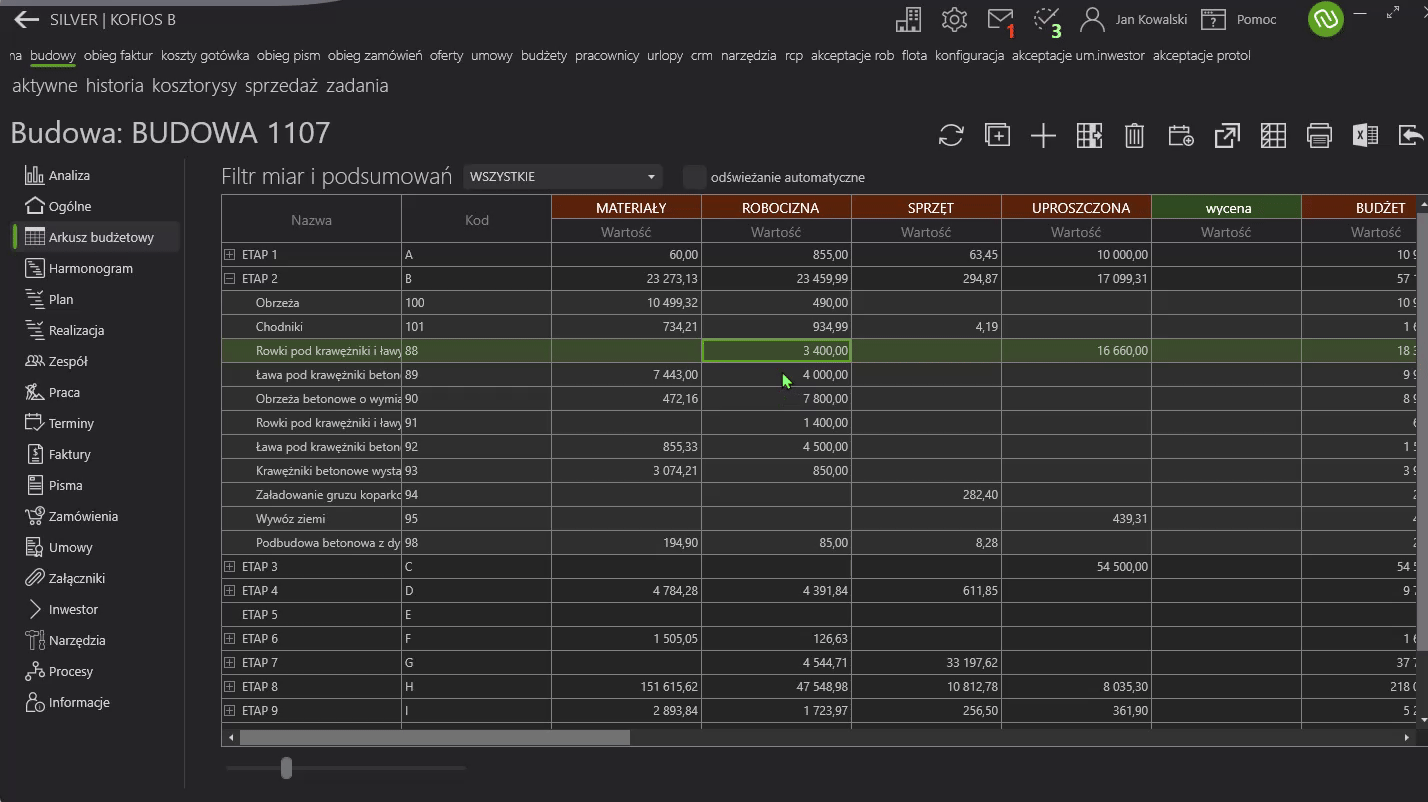1428x802 pixels.
Task: Print the budget sheet
Action: coord(1319,136)
